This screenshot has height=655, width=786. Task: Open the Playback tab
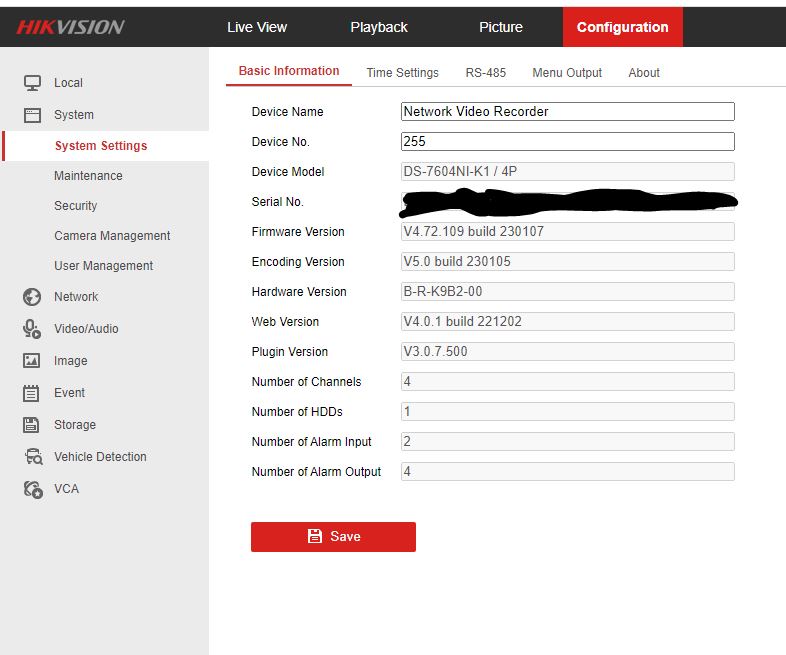click(379, 27)
